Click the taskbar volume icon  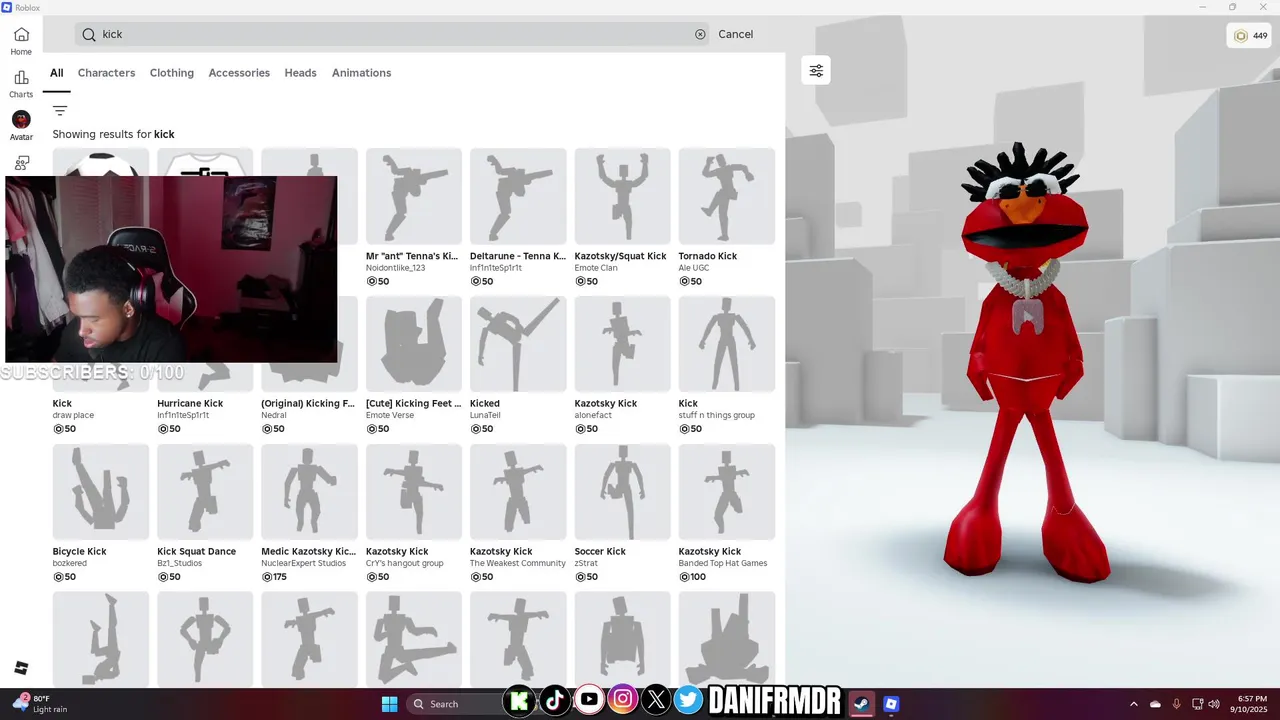click(1213, 704)
